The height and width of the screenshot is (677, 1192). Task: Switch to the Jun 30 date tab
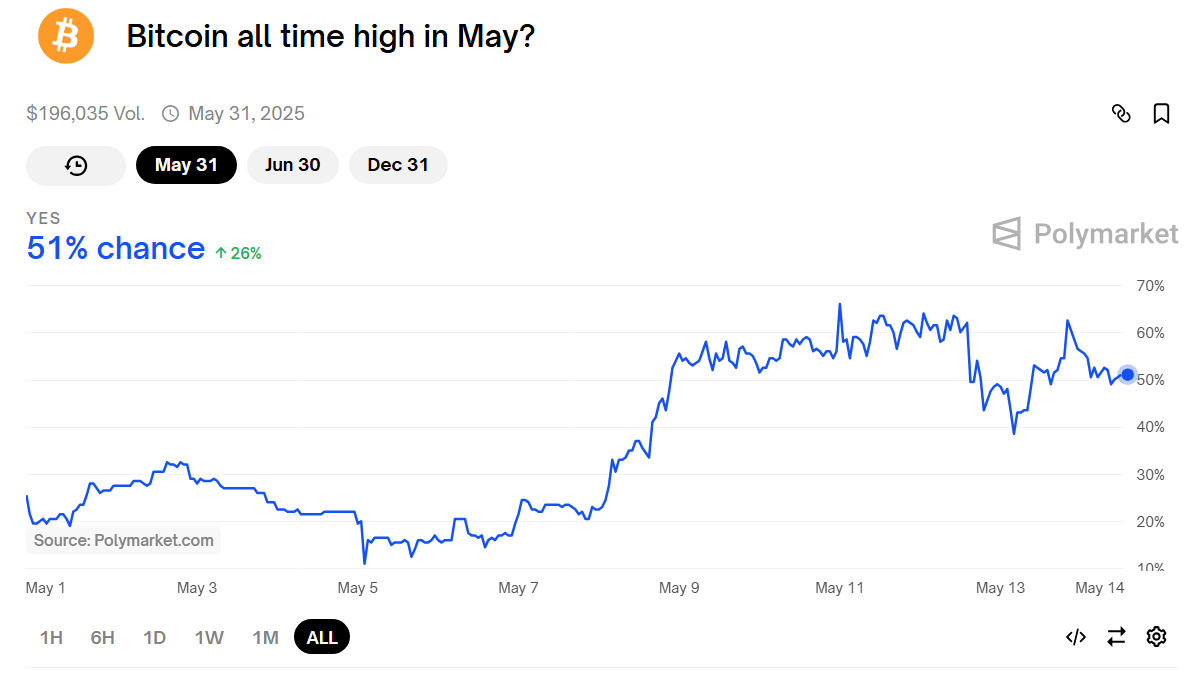click(293, 165)
